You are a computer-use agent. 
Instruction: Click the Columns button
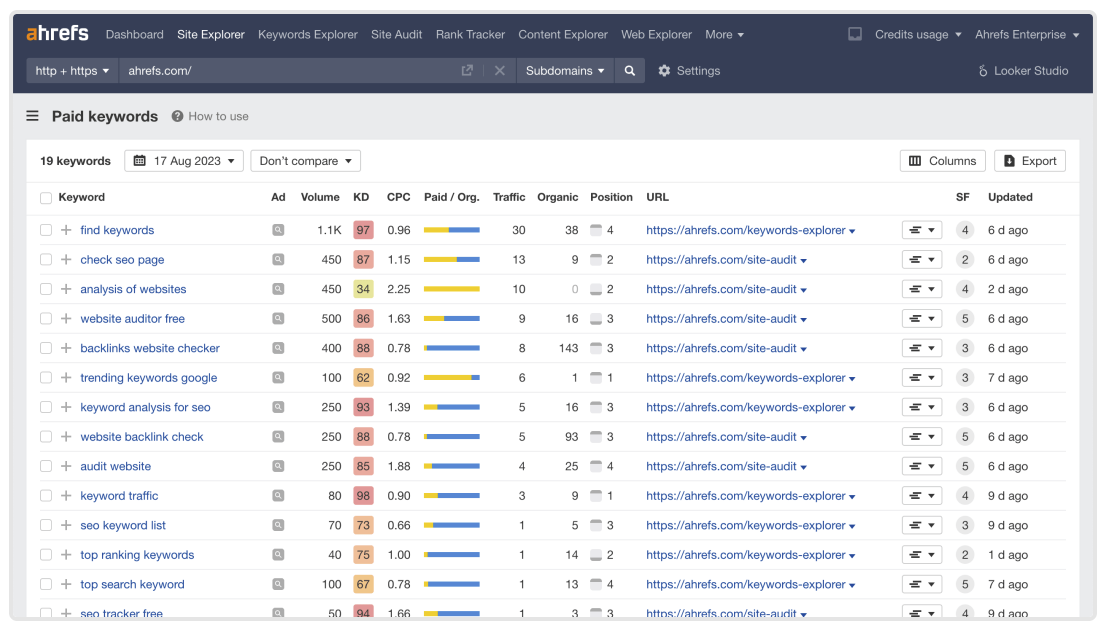(943, 161)
